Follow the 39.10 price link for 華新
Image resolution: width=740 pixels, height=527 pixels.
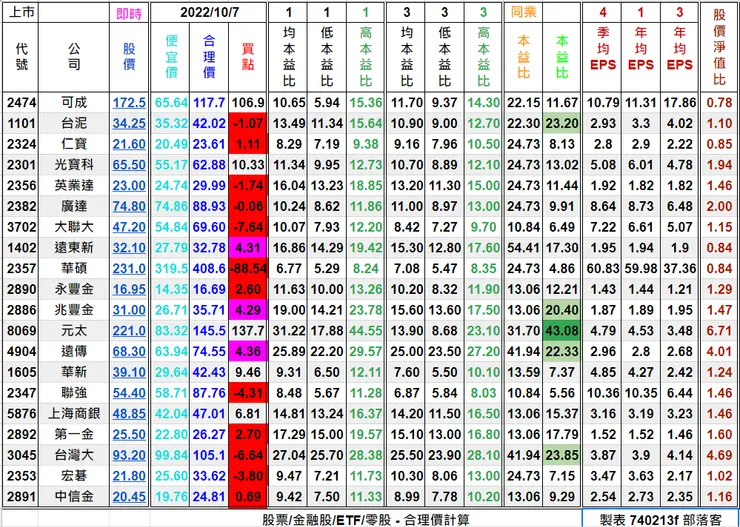coord(129,372)
